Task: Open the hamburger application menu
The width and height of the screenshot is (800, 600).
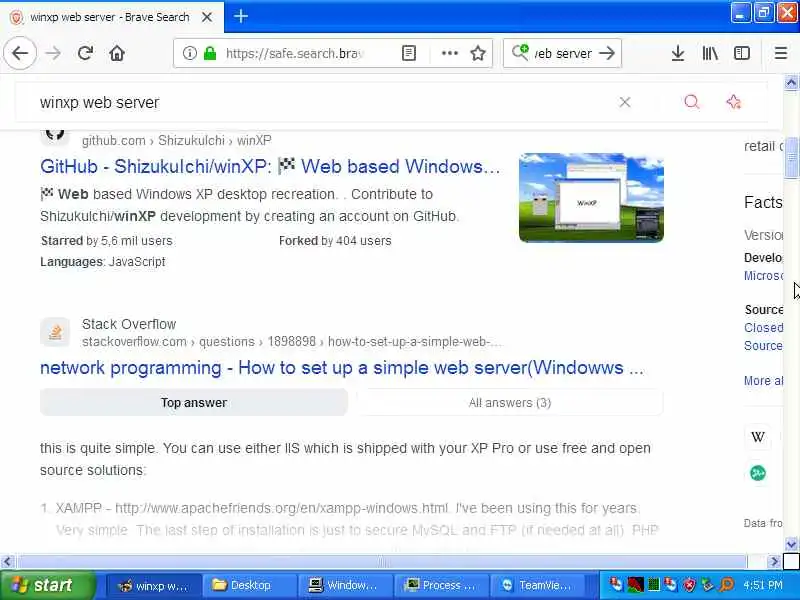Action: [x=781, y=53]
